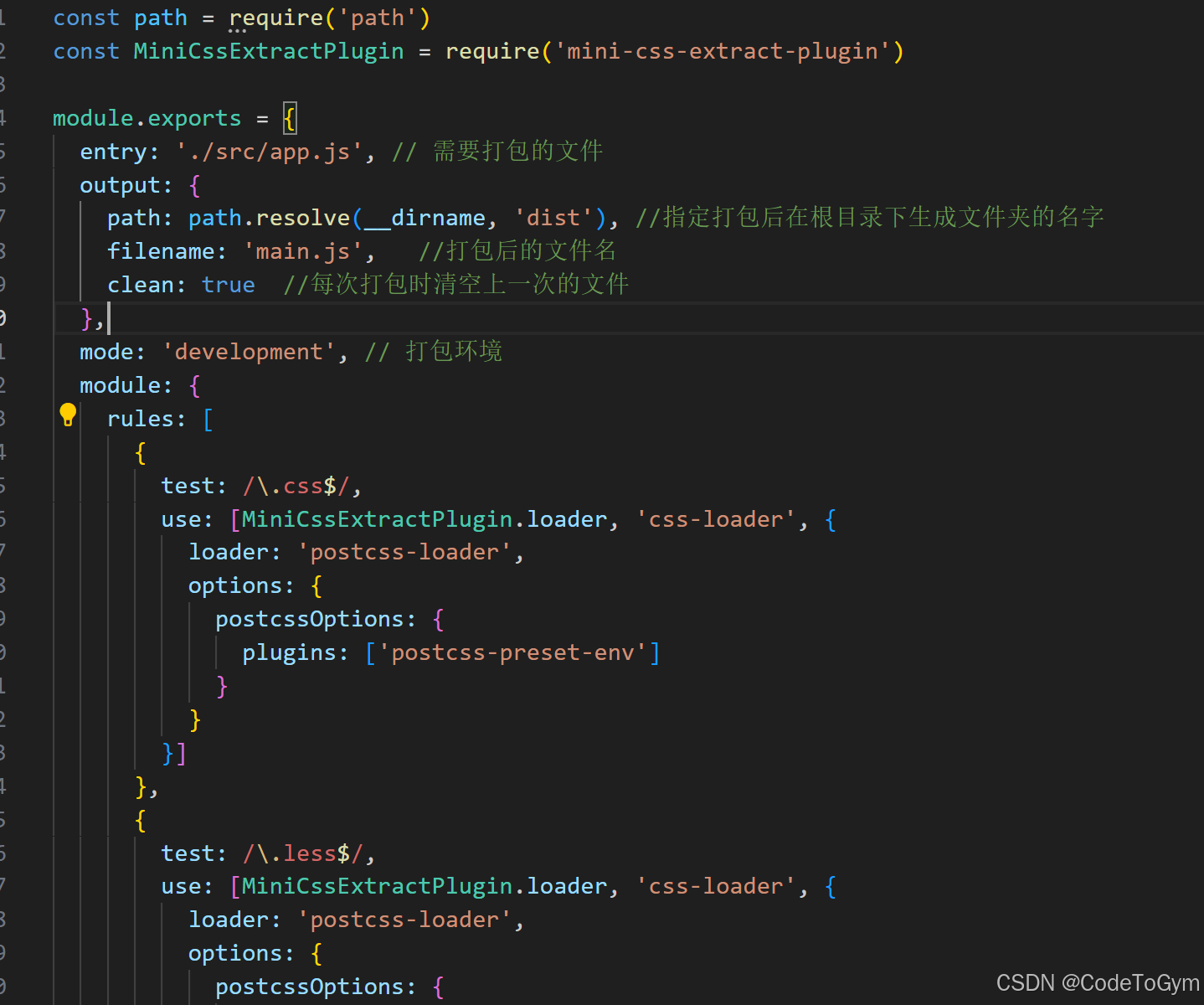
Task: Click the /\.less$/ test regex
Action: 303,853
